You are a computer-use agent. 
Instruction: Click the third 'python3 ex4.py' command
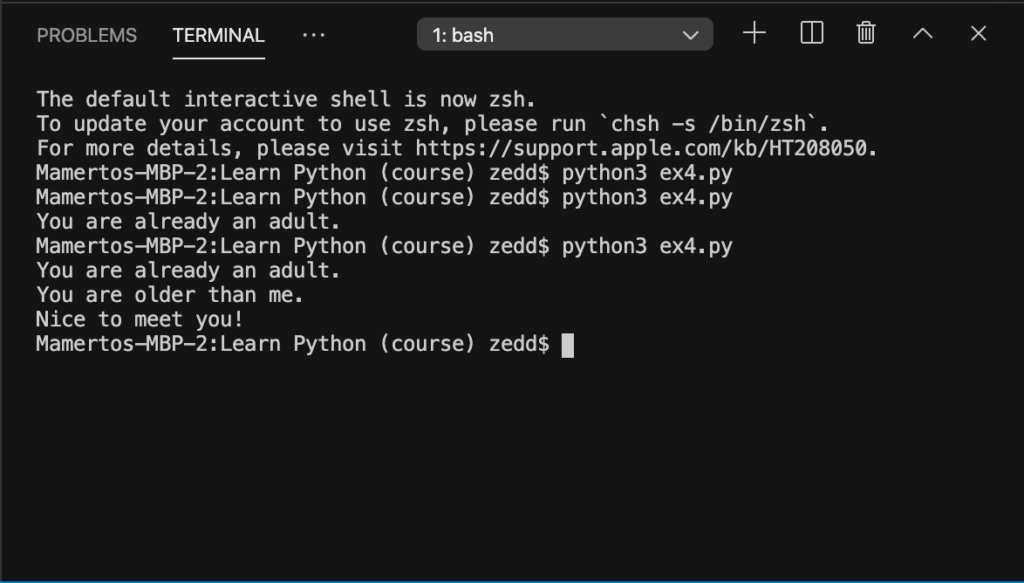[647, 246]
